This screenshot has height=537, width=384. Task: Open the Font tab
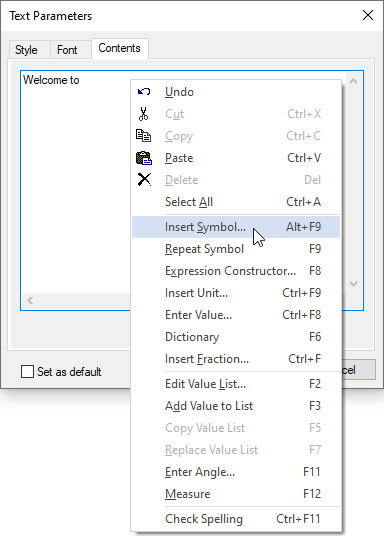67,50
